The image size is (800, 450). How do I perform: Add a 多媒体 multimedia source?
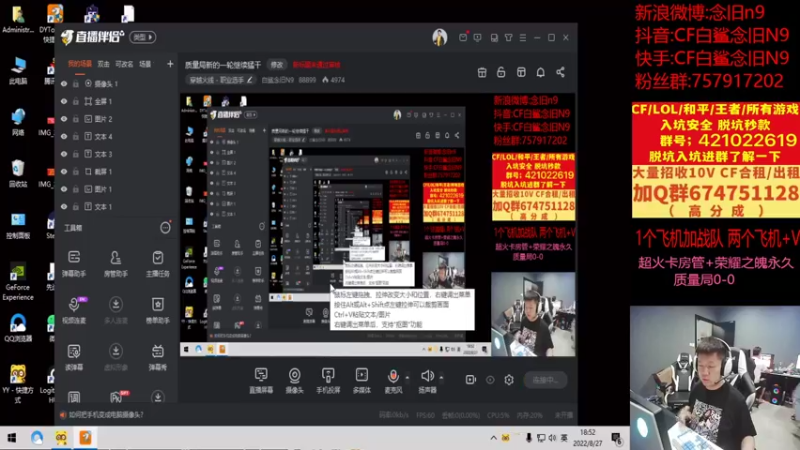coord(362,380)
